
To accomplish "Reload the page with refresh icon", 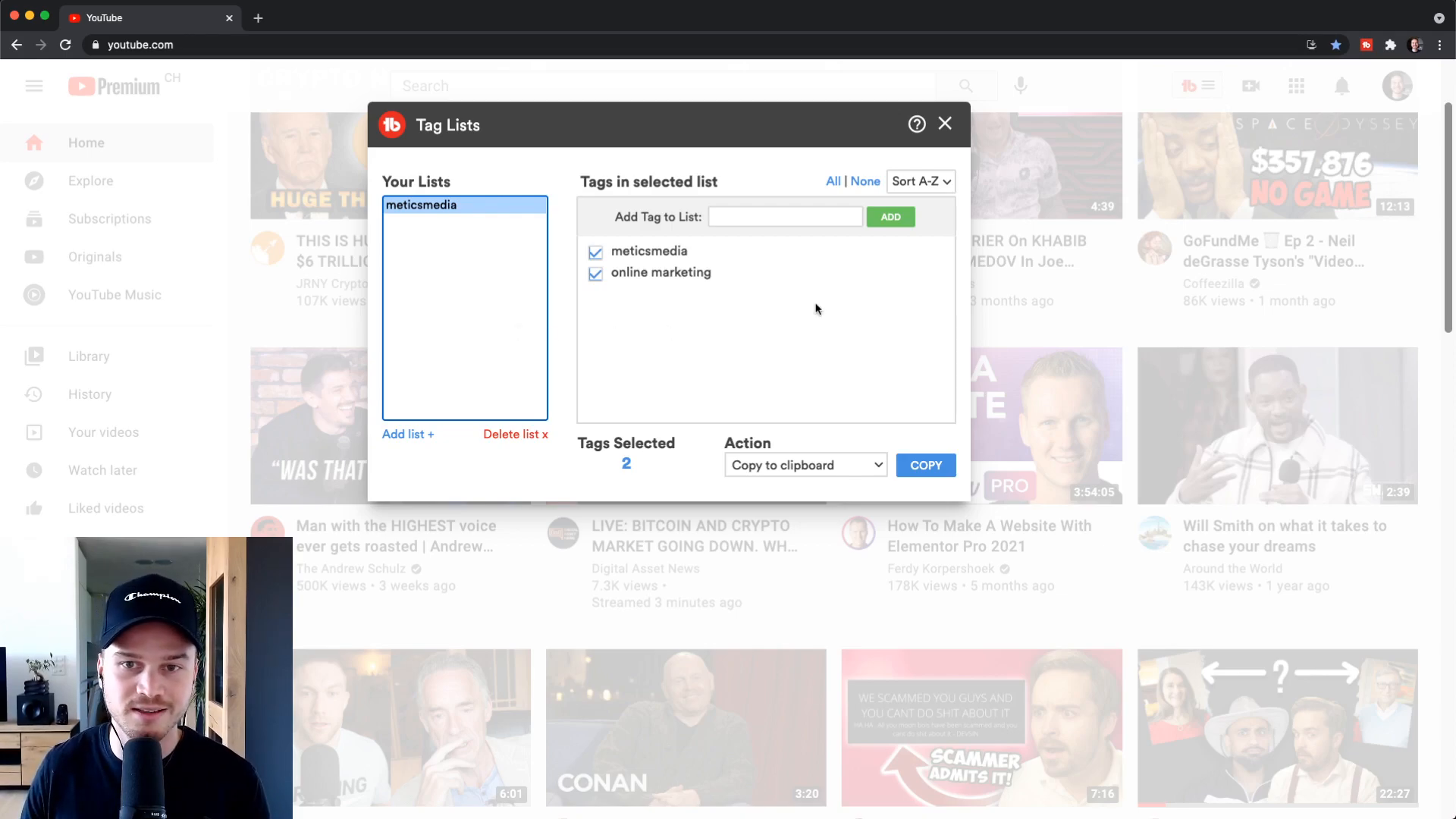I will click(x=65, y=45).
